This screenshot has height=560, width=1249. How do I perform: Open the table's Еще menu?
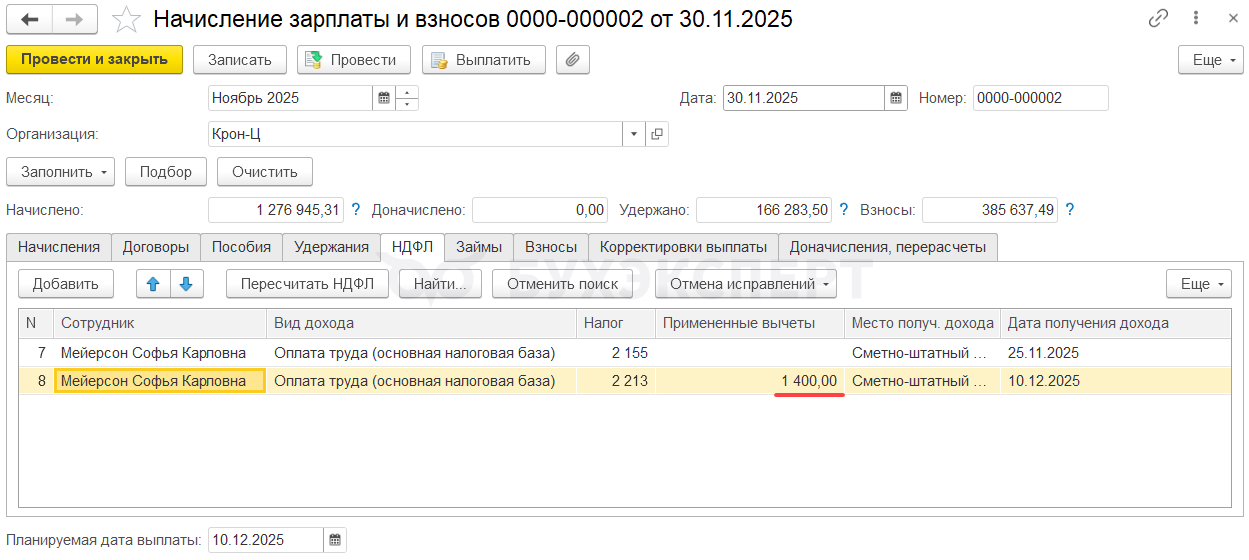pos(1198,284)
